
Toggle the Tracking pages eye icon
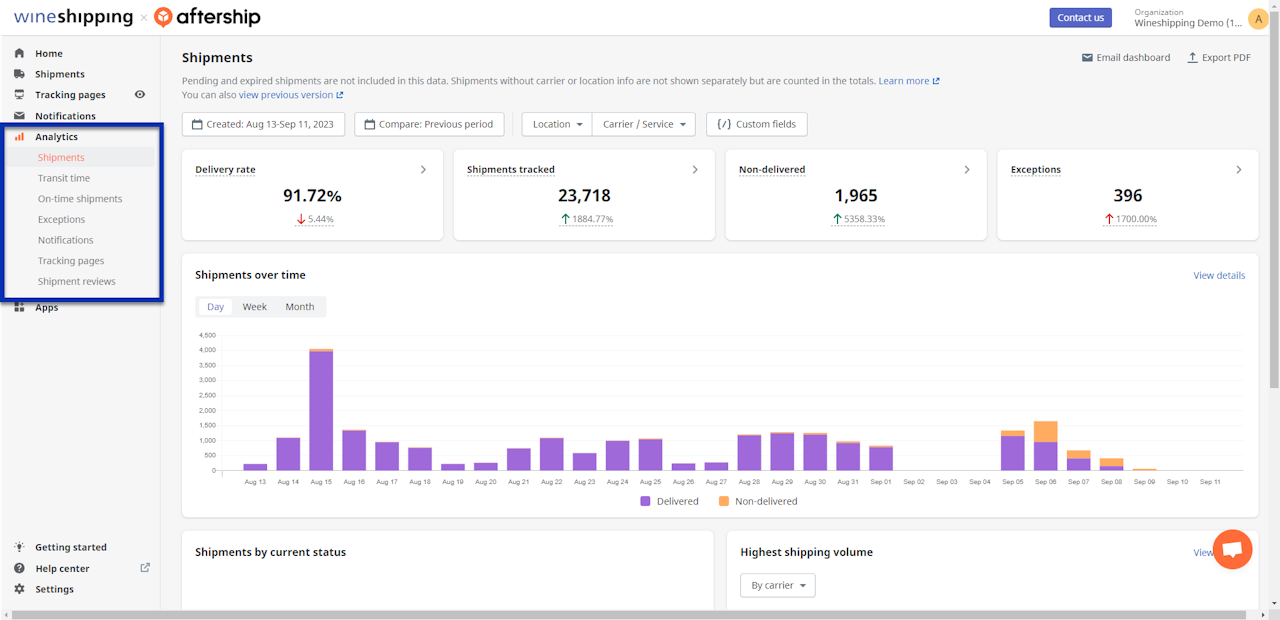click(x=140, y=95)
